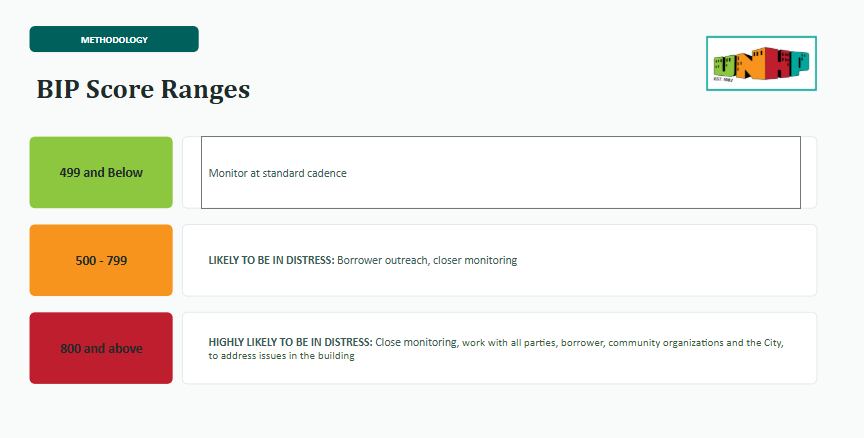Click the green 499 and Below box
Screen dimensions: 864x438
point(101,172)
